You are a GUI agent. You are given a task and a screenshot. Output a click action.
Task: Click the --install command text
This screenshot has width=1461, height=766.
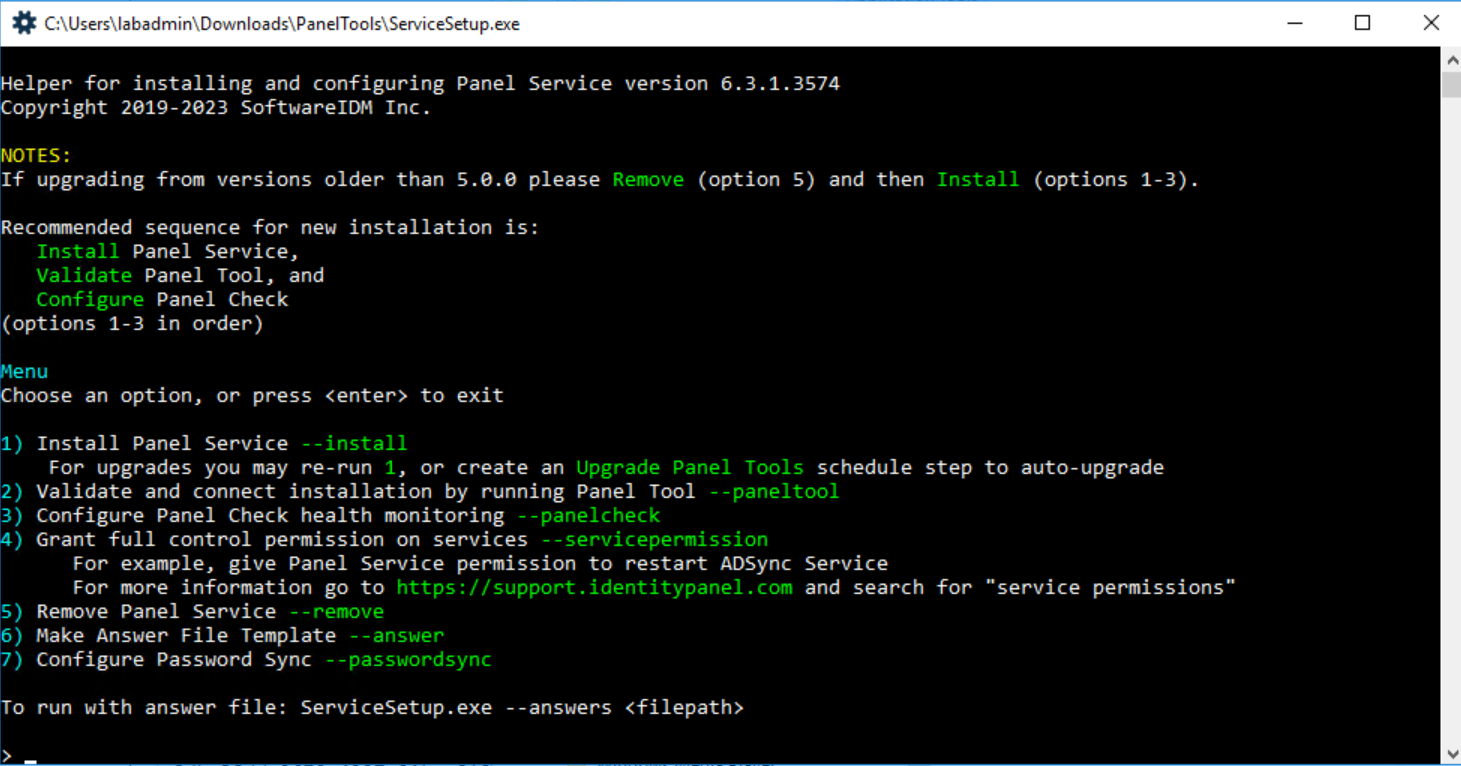355,443
